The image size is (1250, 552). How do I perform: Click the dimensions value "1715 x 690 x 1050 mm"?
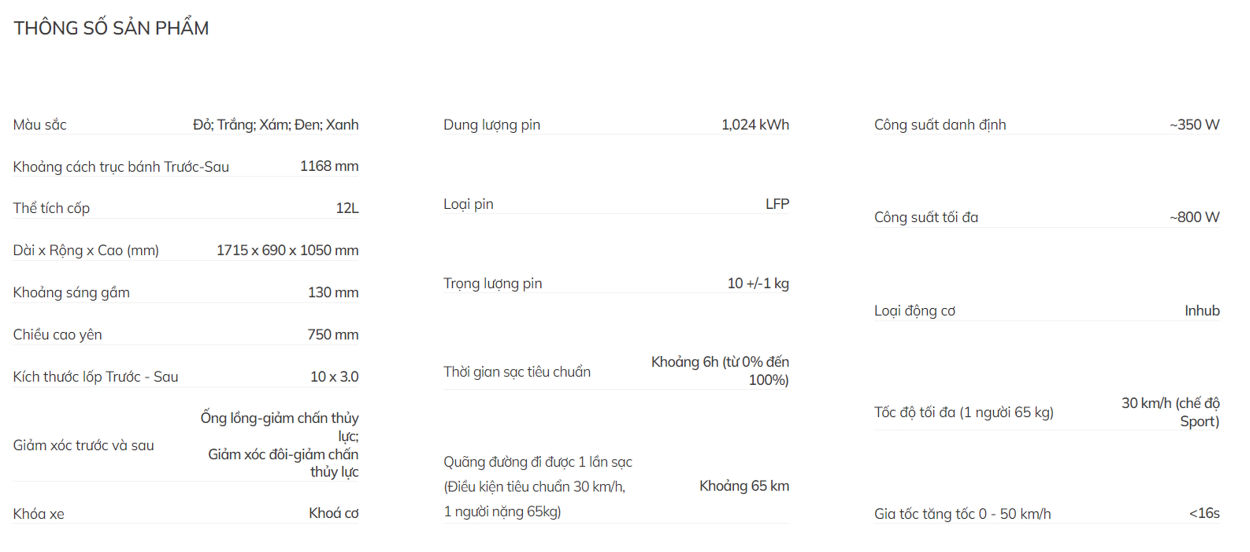point(287,250)
